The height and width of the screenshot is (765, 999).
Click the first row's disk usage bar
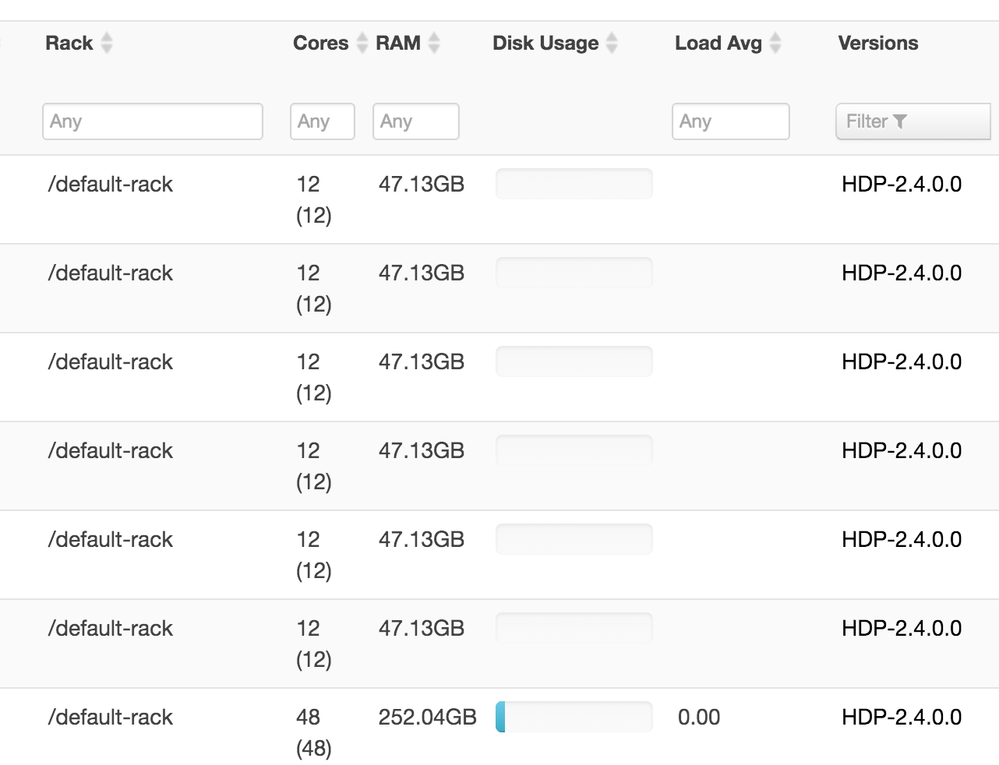(574, 184)
